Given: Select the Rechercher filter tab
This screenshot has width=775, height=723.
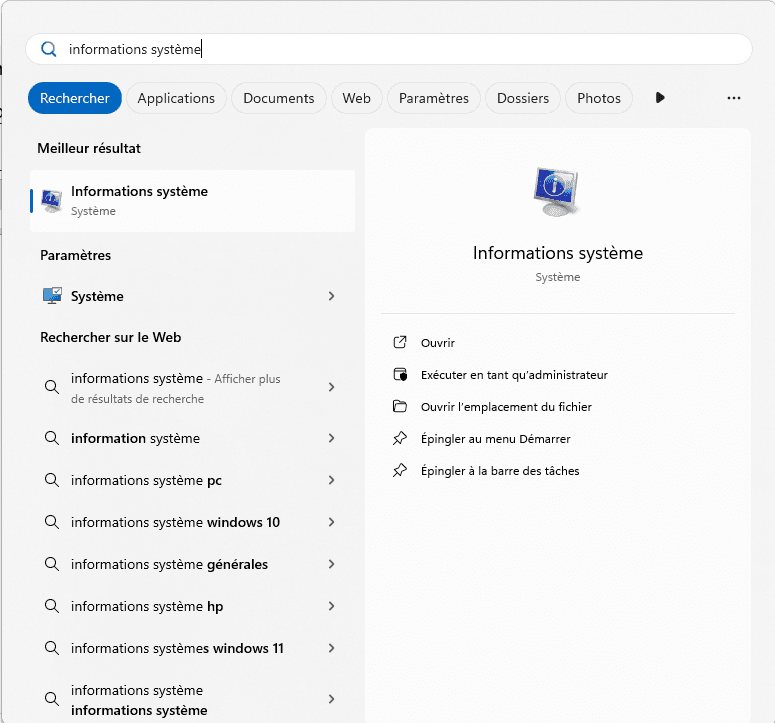Looking at the screenshot, I should [75, 98].
